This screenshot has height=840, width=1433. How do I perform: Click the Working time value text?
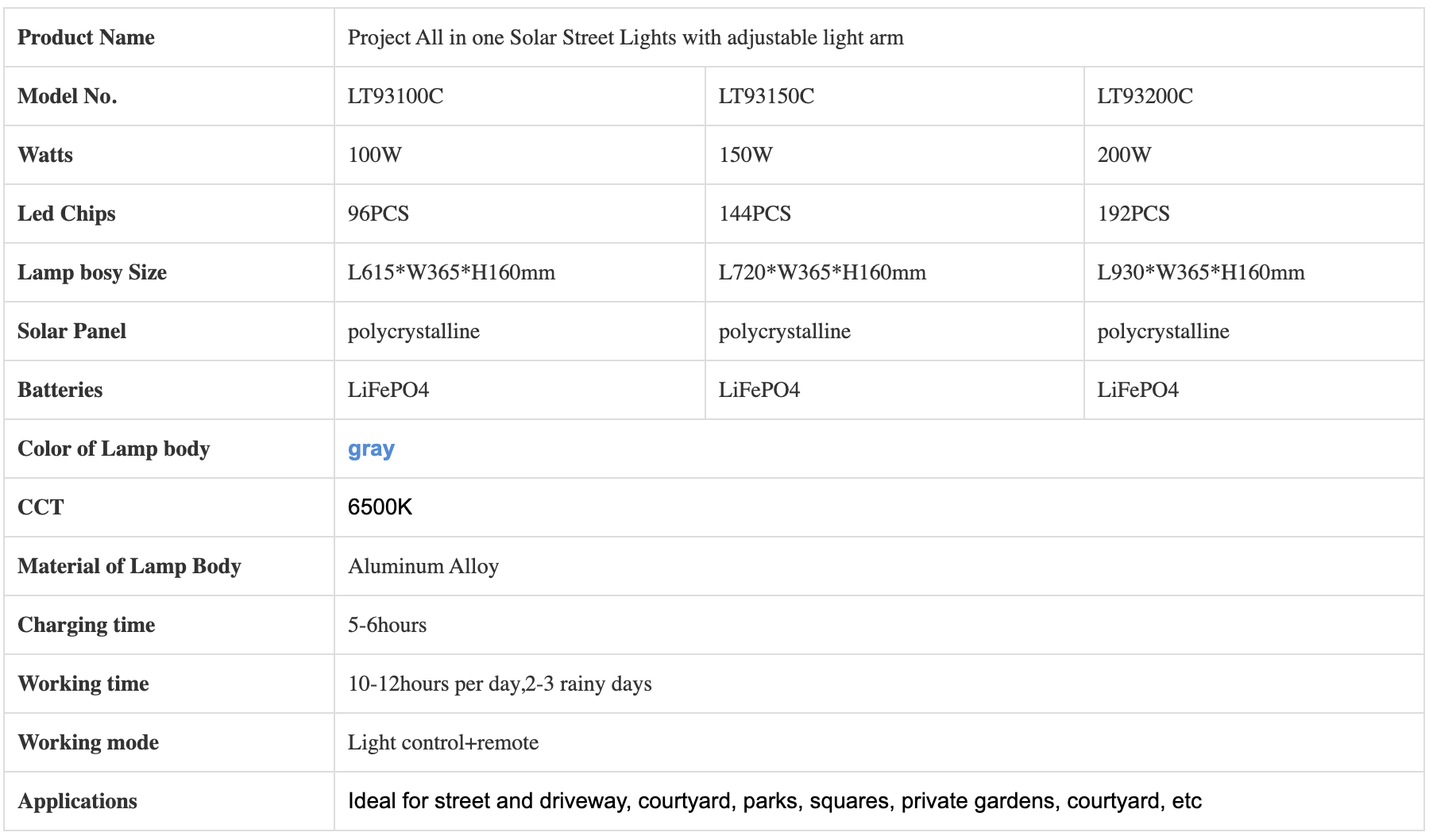point(500,684)
